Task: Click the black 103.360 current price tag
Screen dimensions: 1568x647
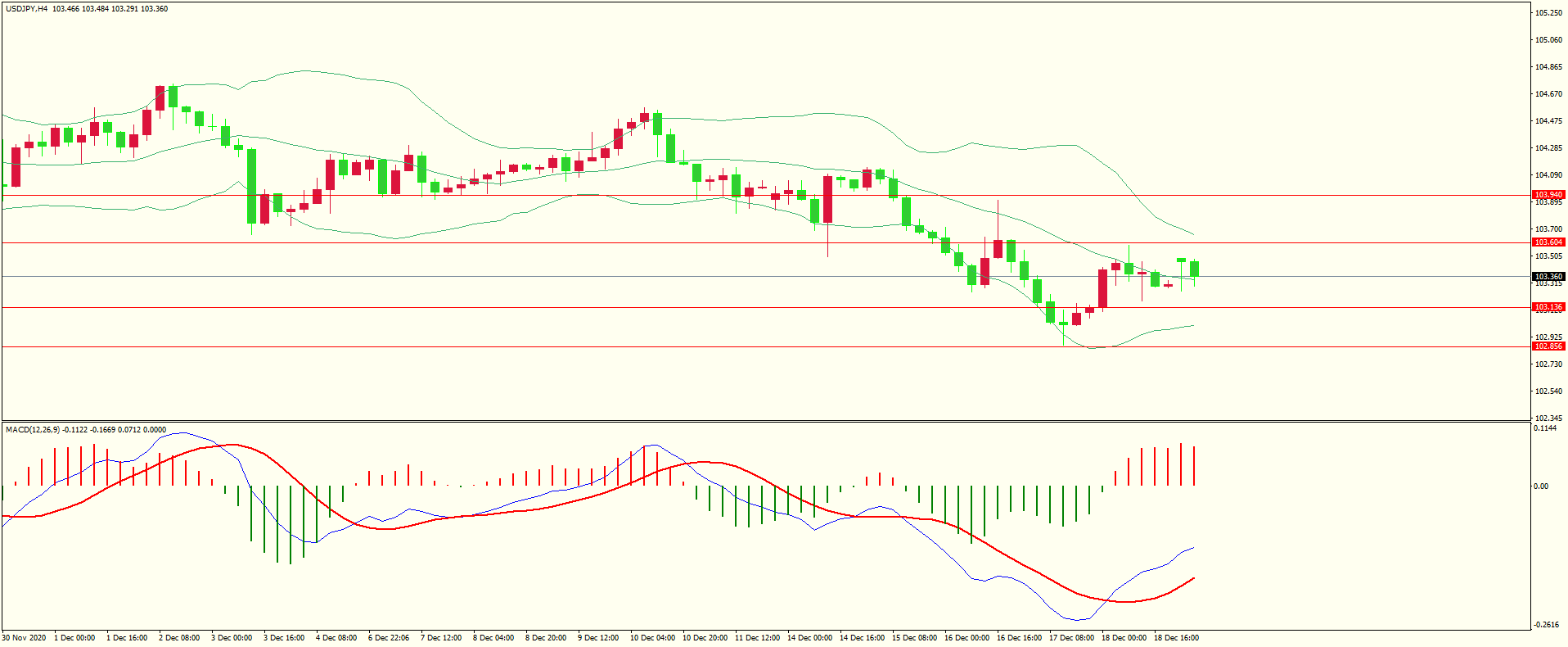Action: pyautogui.click(x=1548, y=277)
